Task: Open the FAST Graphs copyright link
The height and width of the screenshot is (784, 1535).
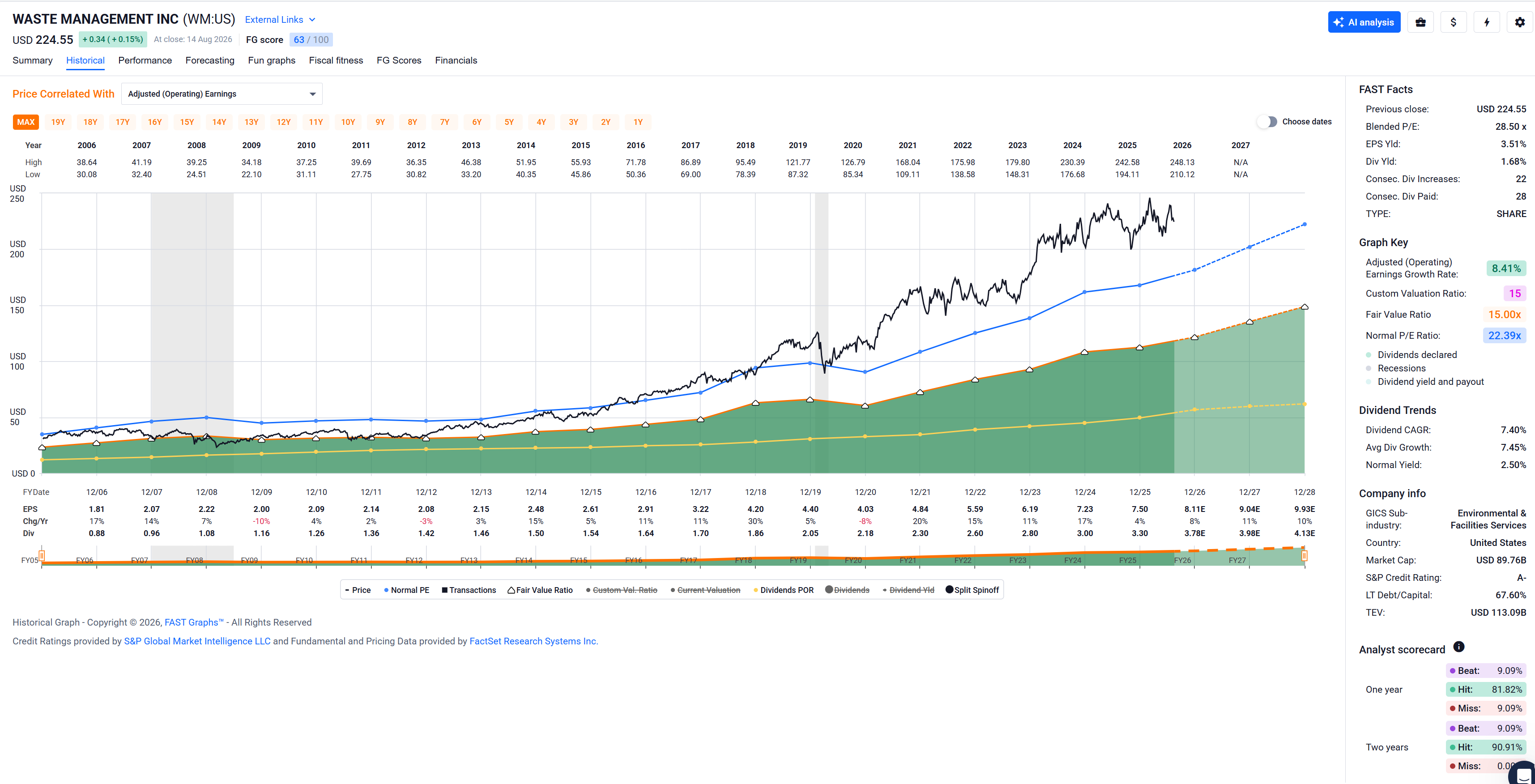Action: (194, 622)
